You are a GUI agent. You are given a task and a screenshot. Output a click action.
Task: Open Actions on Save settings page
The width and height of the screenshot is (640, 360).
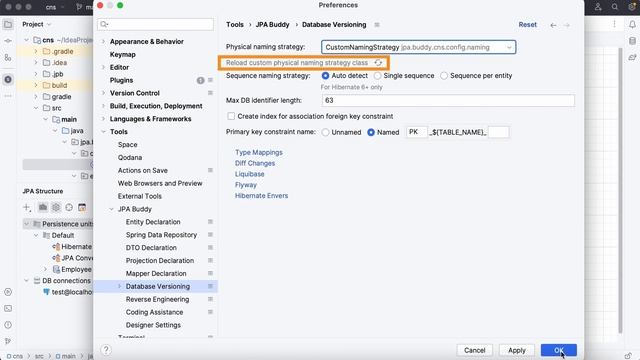pos(142,171)
